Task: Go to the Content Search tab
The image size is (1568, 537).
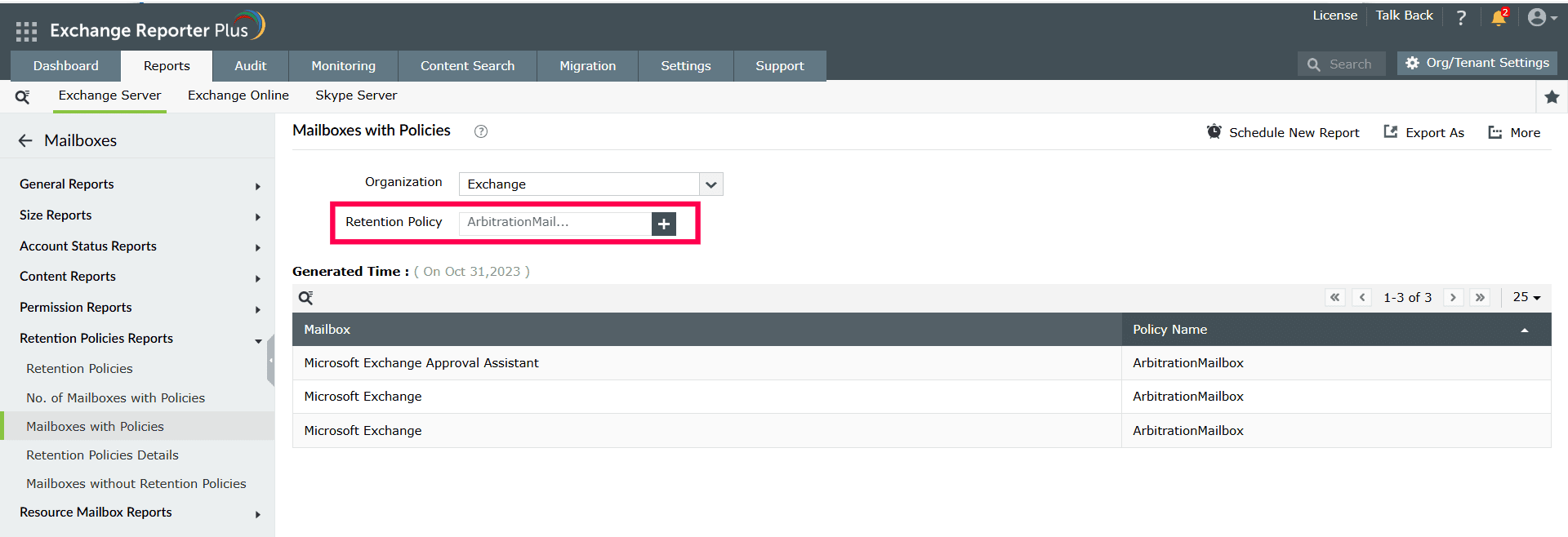Action: (x=467, y=66)
